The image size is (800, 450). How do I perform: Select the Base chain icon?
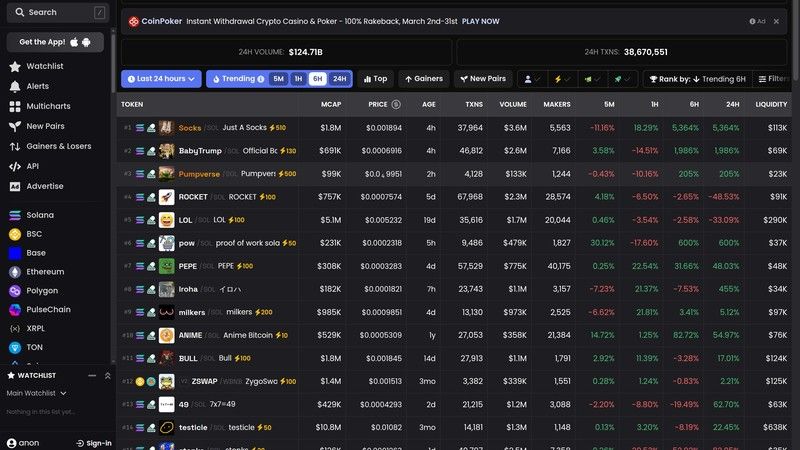tap(15, 253)
